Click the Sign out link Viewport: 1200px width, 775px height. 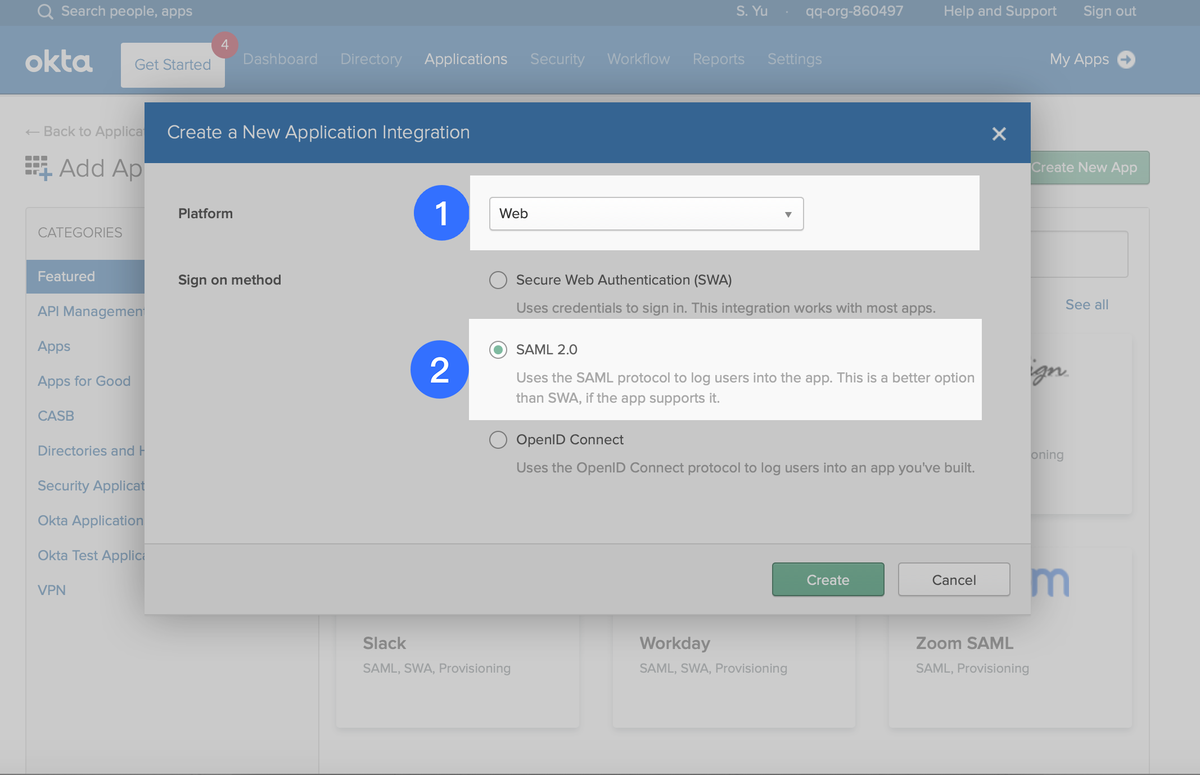(x=1109, y=11)
